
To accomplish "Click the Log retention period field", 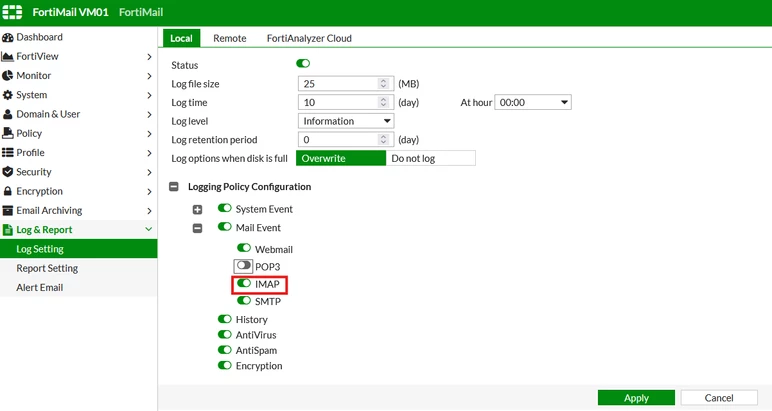I will click(346, 140).
